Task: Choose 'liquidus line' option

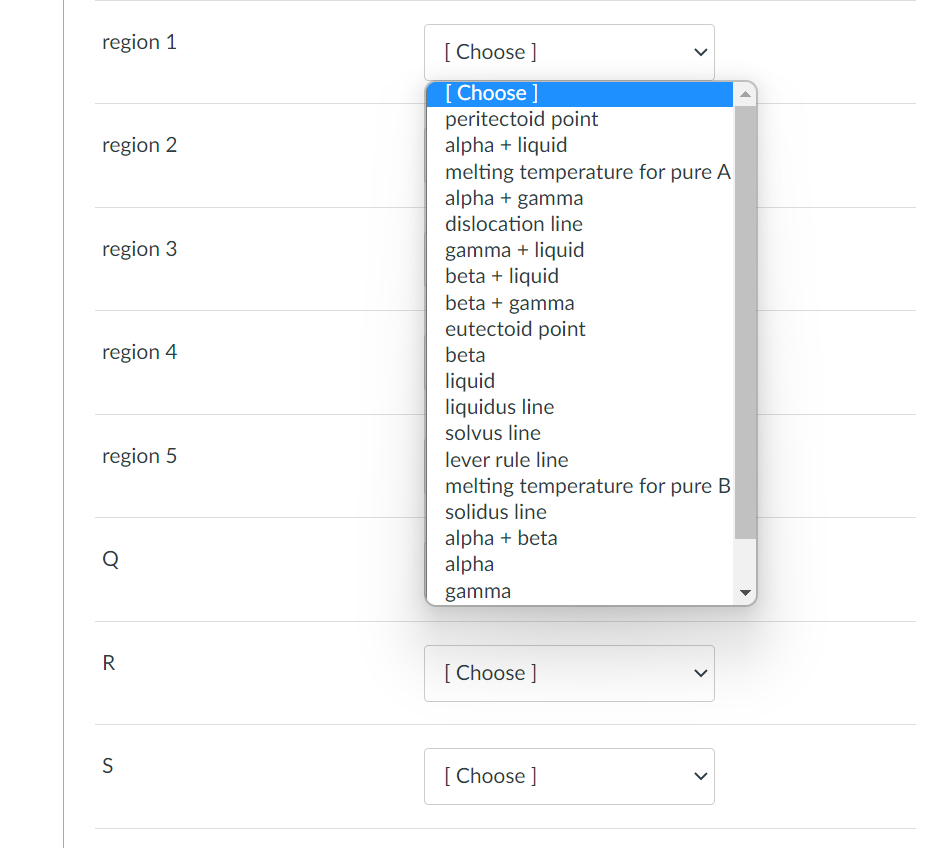Action: [580, 407]
